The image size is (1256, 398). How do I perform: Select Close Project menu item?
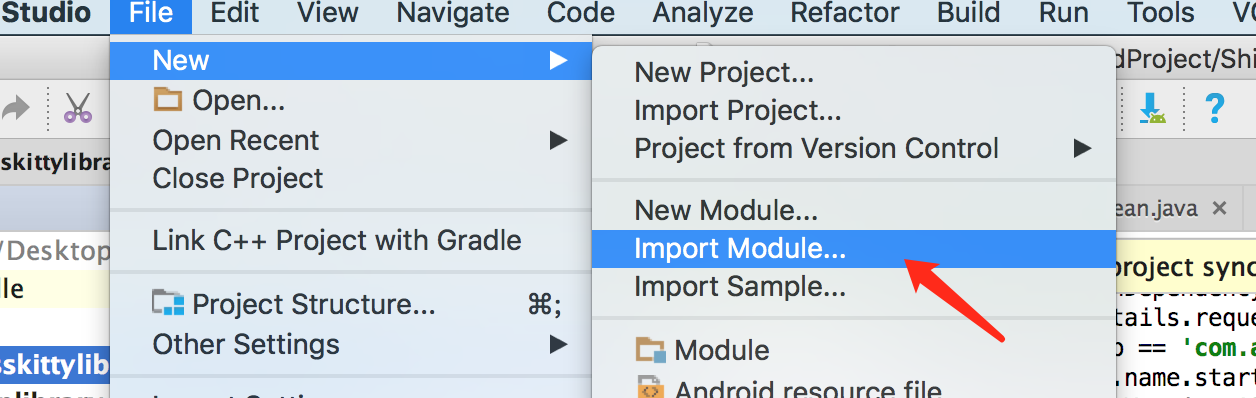pyautogui.click(x=238, y=179)
